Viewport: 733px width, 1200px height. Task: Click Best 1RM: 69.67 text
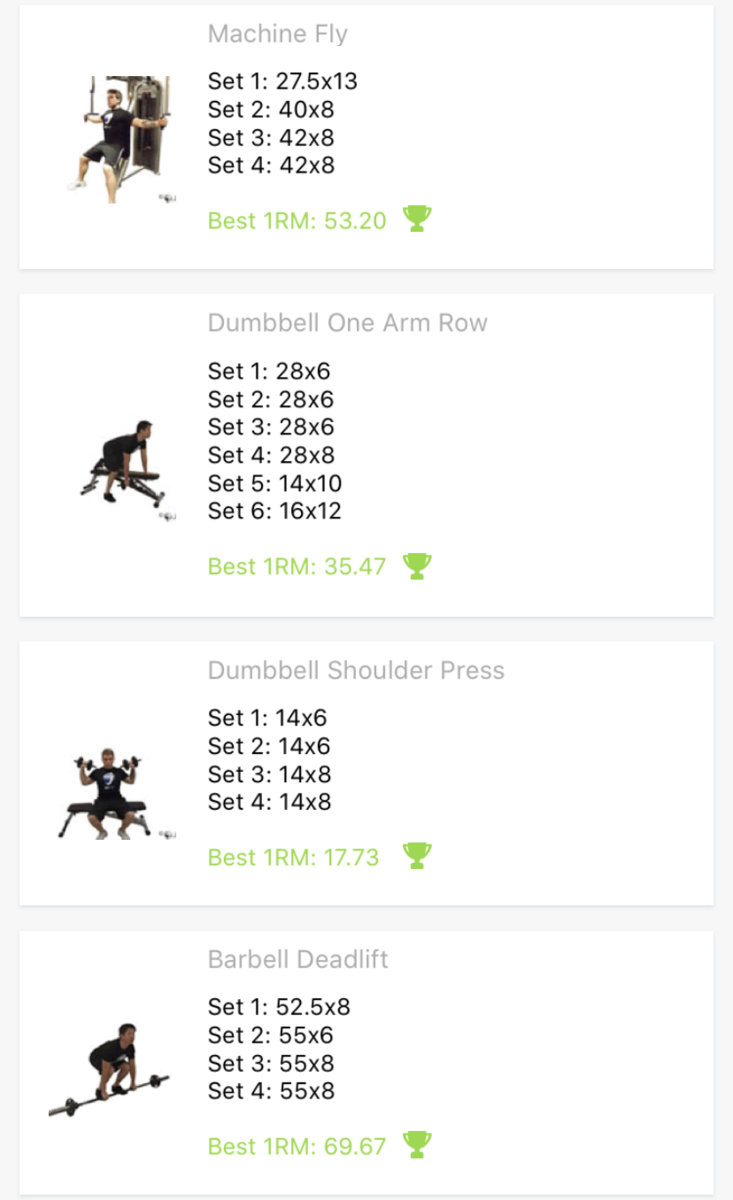tap(297, 1146)
